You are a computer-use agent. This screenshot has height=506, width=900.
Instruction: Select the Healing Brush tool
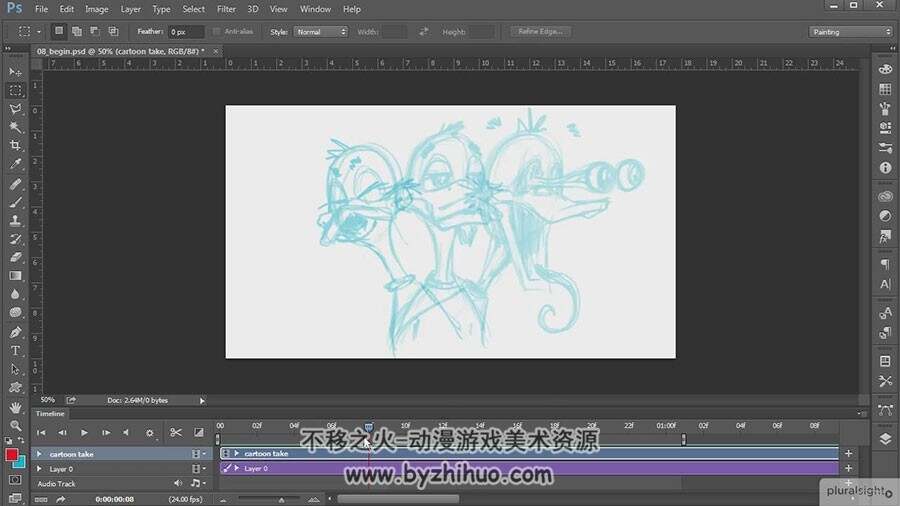coord(15,184)
